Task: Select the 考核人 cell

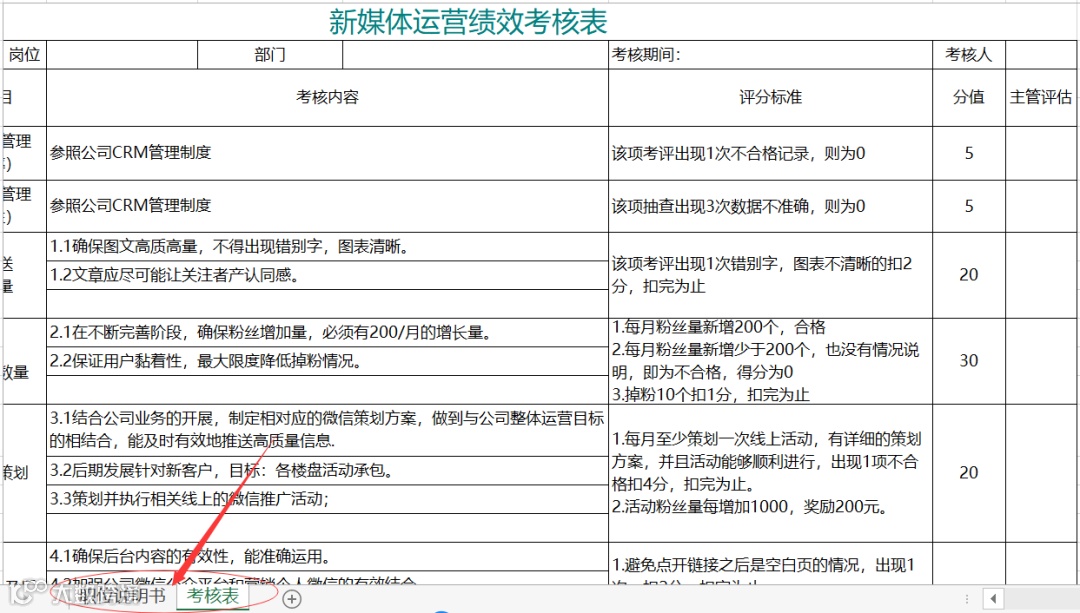Action: pos(968,55)
